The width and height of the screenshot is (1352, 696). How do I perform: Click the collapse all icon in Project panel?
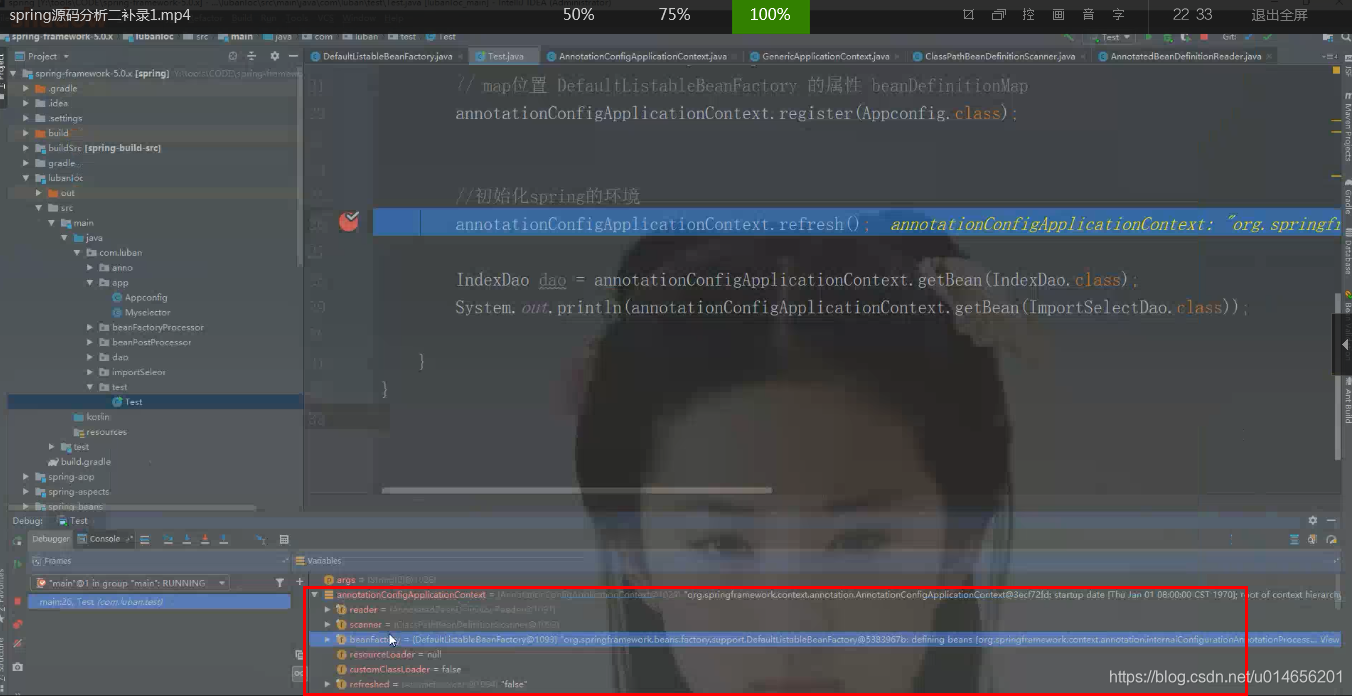click(x=254, y=56)
